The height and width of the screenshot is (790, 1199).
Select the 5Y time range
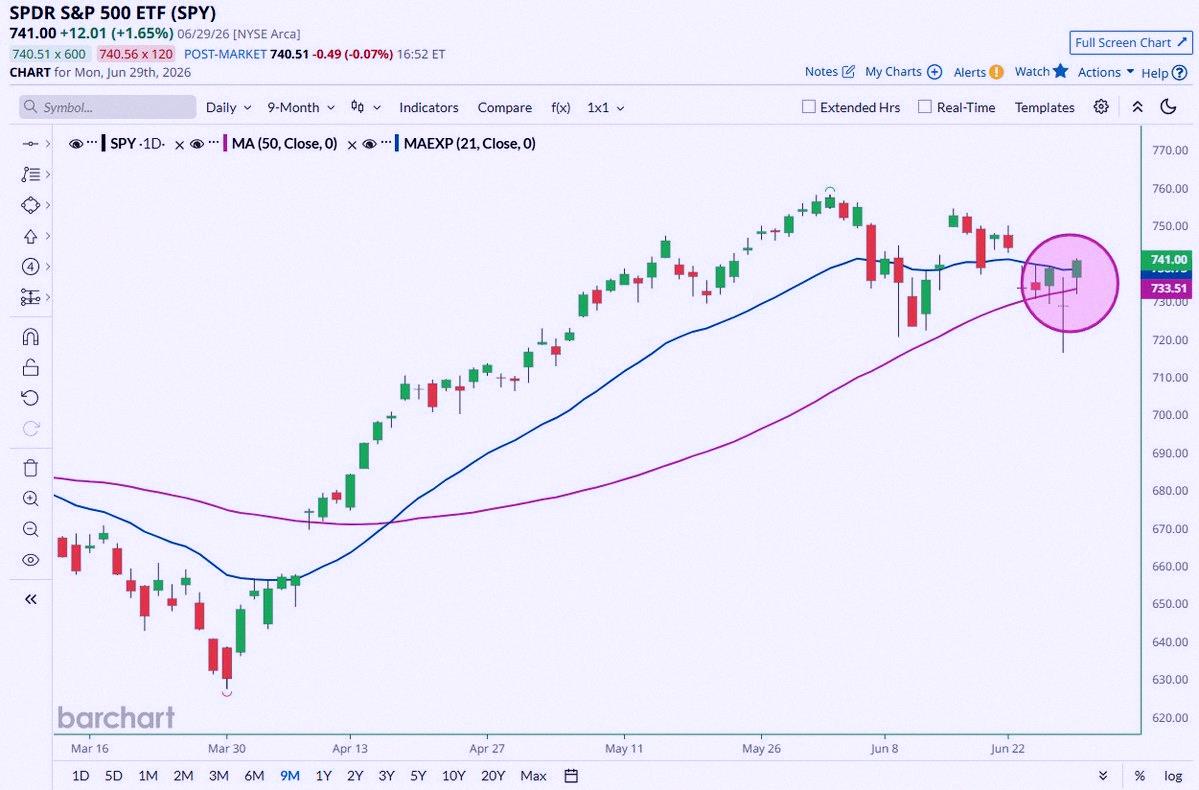coord(418,775)
